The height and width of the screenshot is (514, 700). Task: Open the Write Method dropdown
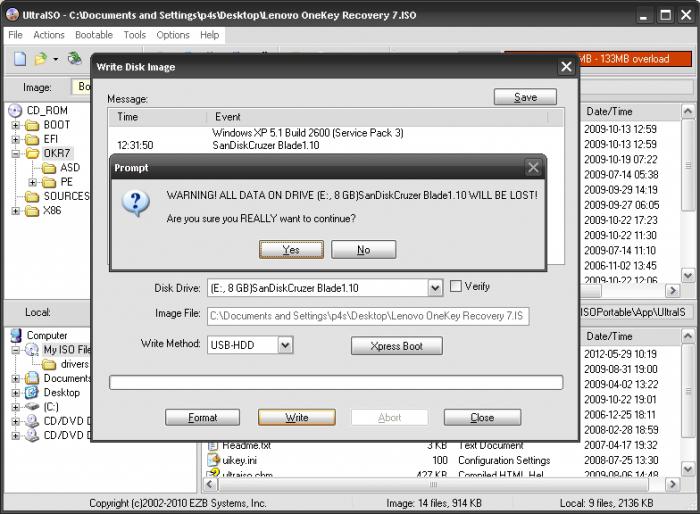[x=284, y=345]
